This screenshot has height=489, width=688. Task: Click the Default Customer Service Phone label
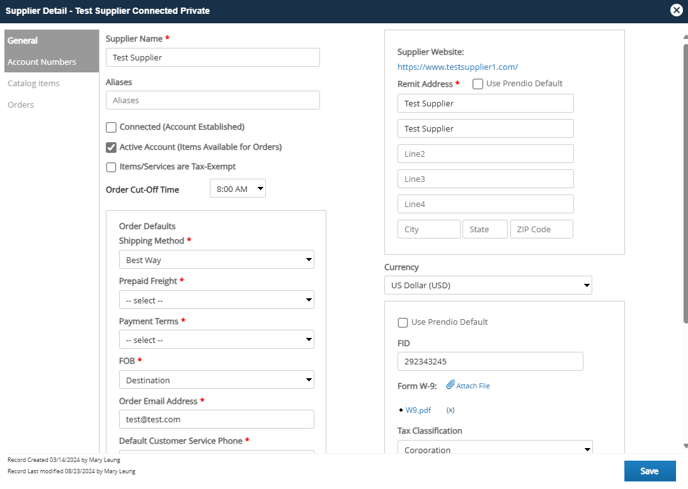click(x=180, y=441)
